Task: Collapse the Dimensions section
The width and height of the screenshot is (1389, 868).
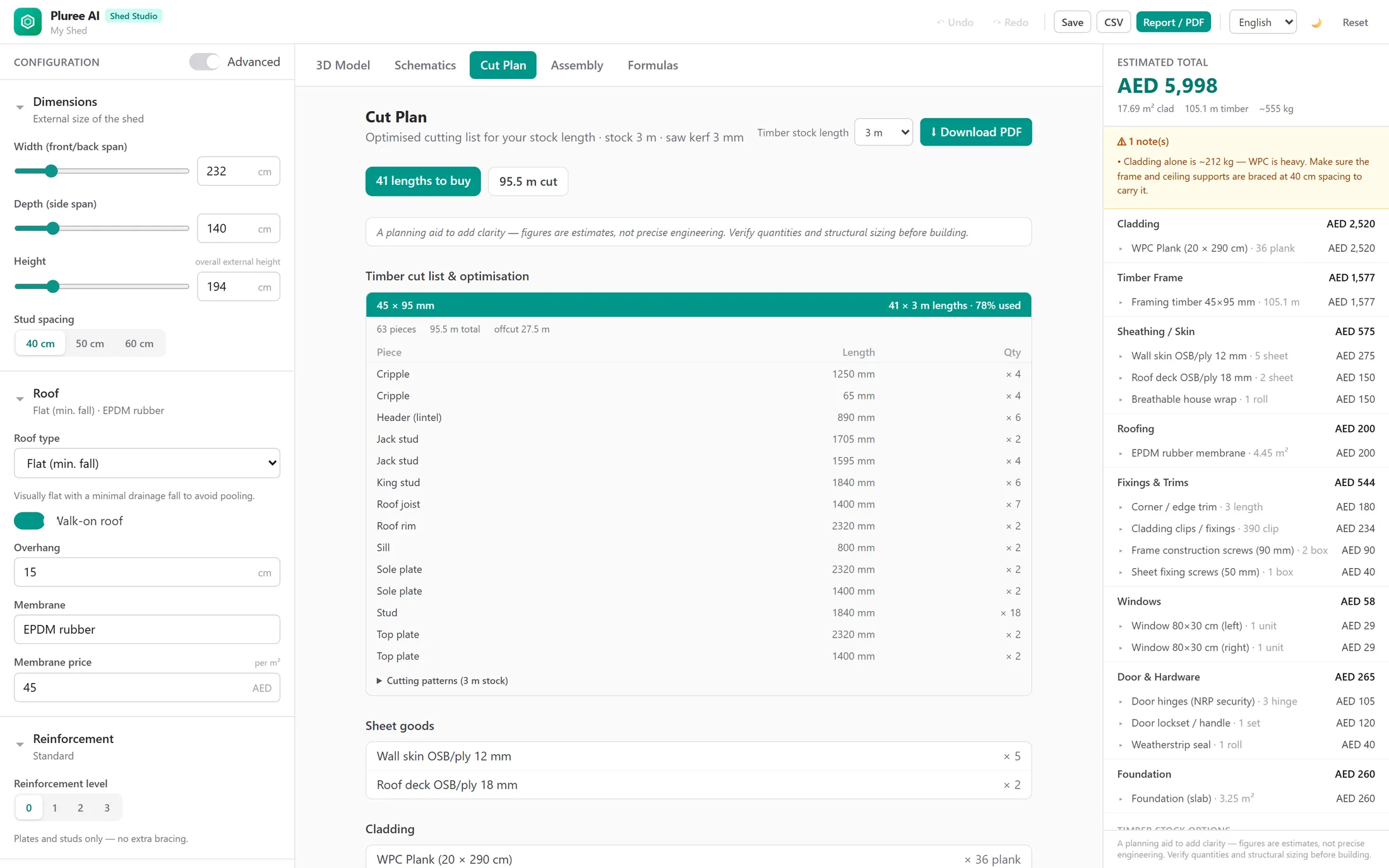Action: 20,107
